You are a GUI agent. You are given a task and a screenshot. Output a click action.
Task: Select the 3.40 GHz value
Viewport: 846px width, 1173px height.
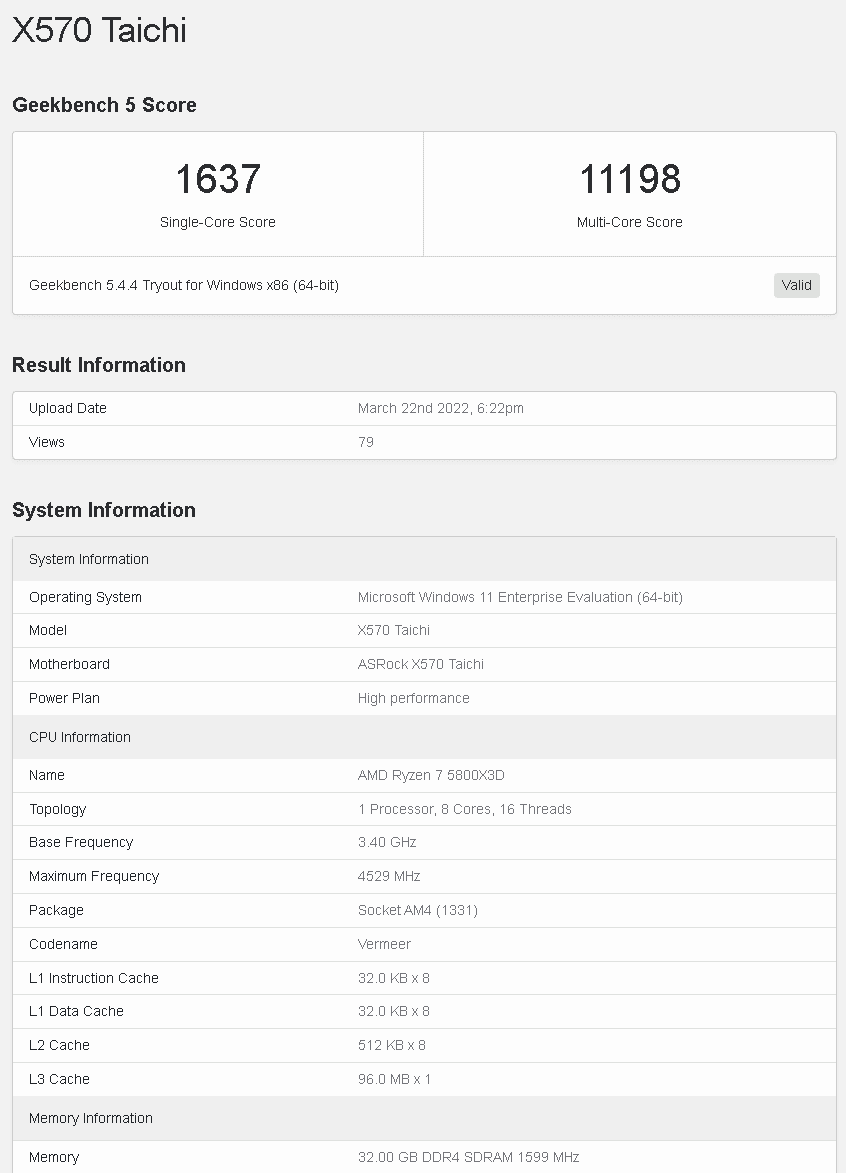coord(387,842)
